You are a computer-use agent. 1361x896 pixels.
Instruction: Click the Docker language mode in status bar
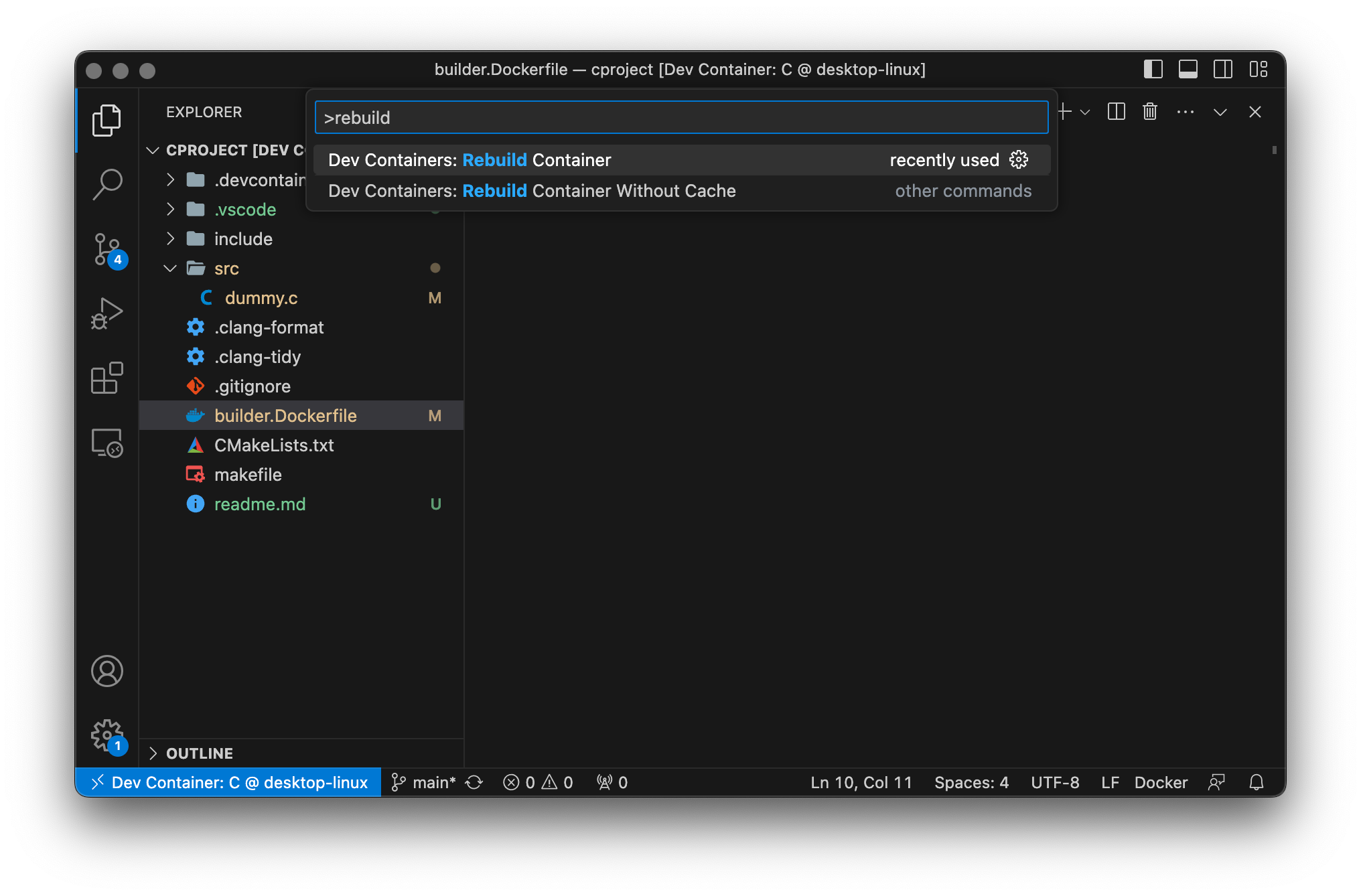pos(1161,782)
